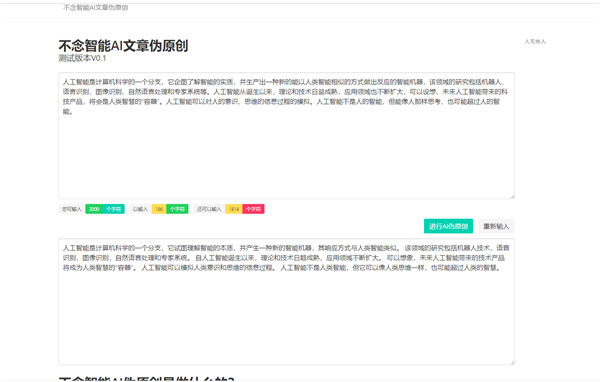600x382 pixels.
Task: Grab the resize handle of the upper text area
Action: click(x=512, y=196)
